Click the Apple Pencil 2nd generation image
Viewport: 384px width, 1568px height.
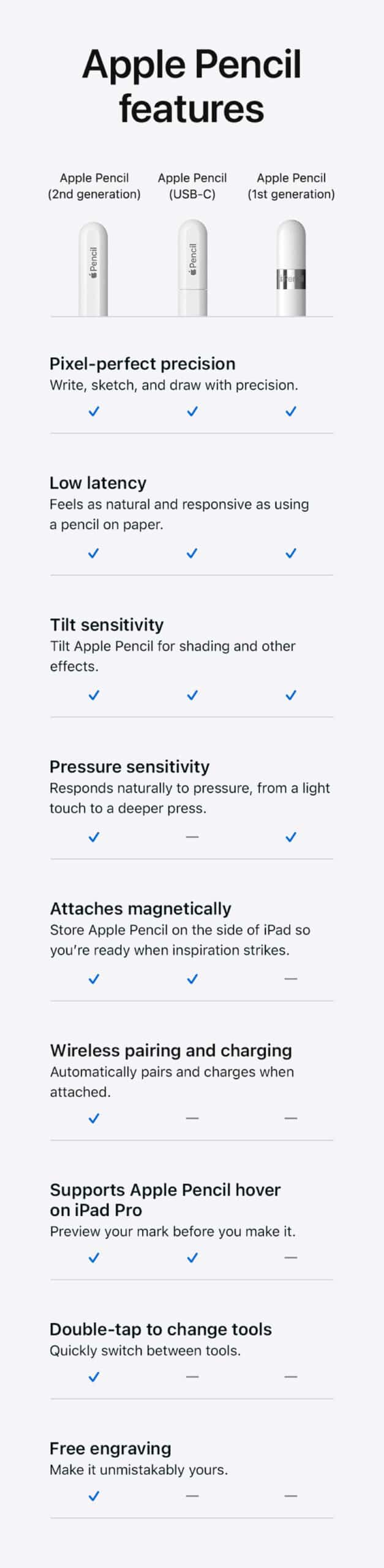[x=94, y=269]
